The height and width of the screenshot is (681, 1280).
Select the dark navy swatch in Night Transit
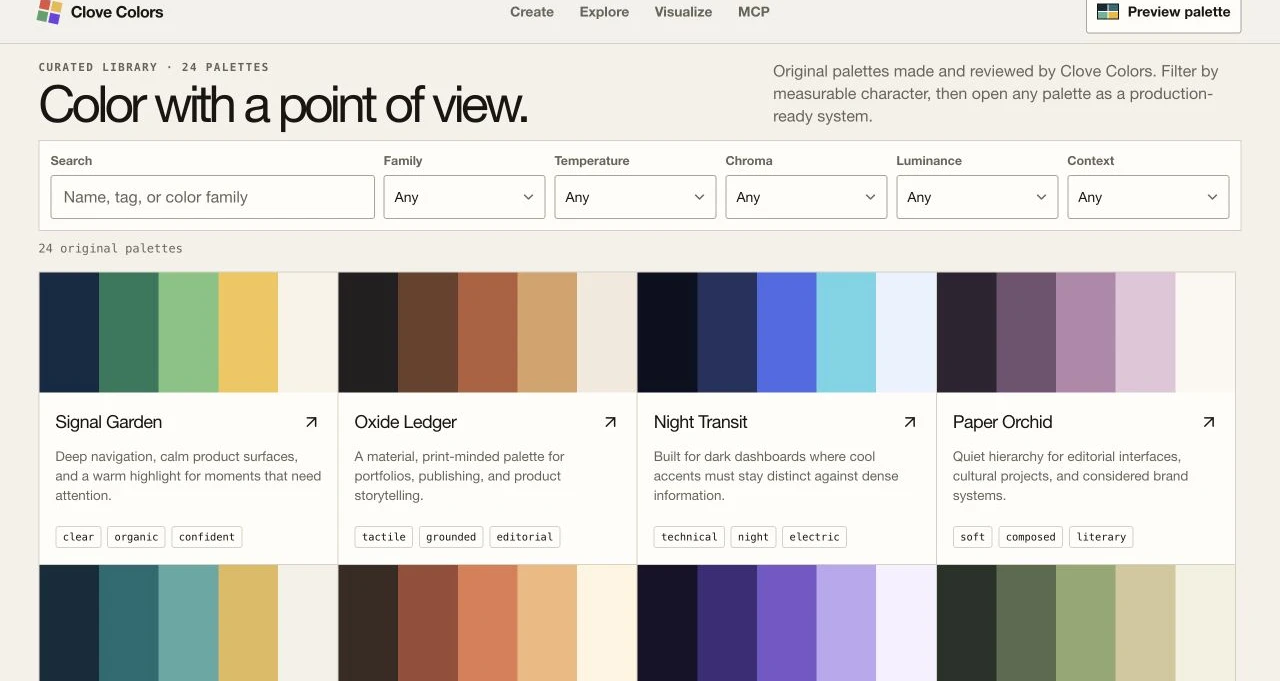click(x=728, y=332)
